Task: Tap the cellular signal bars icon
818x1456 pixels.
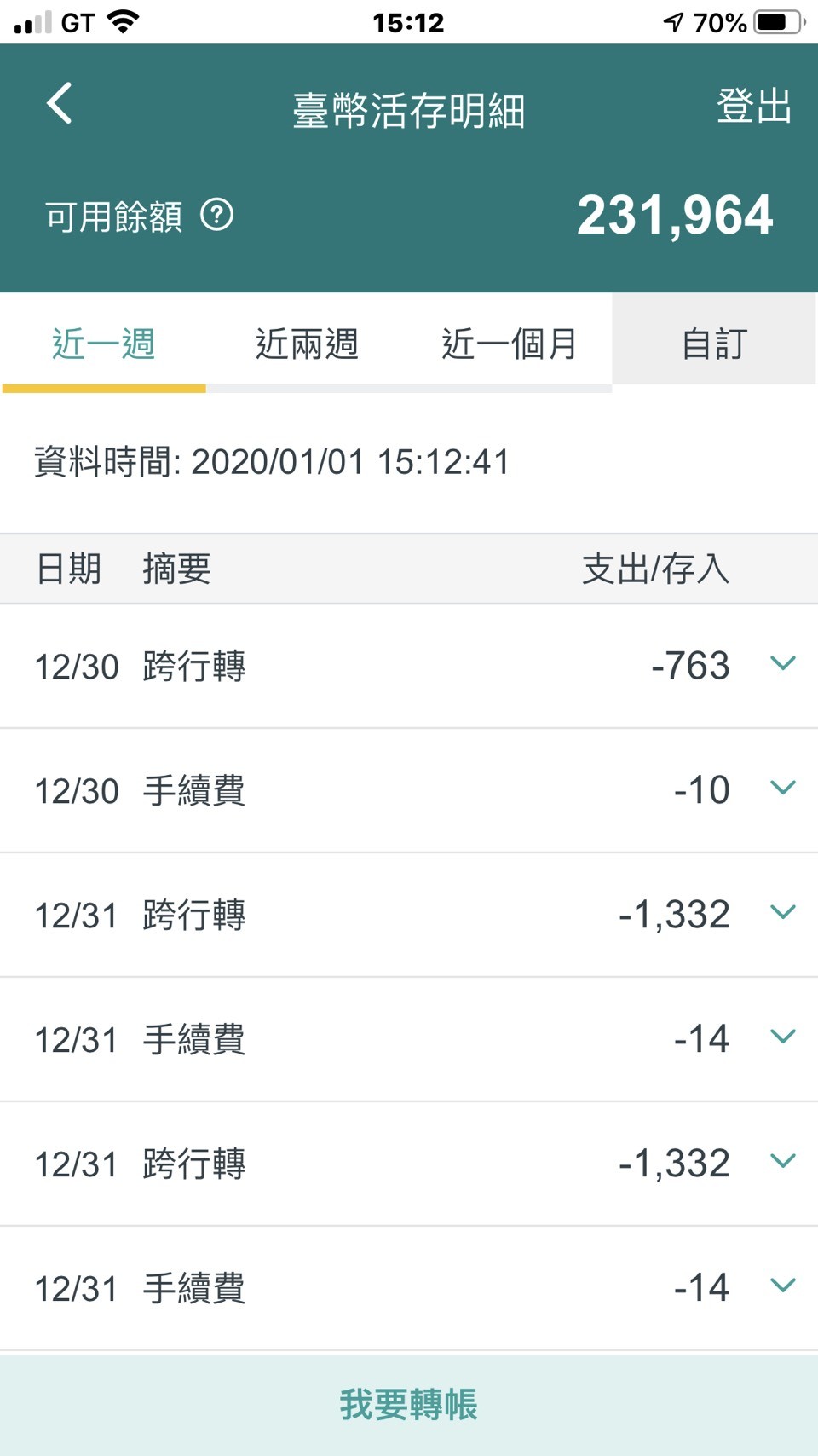Action: point(32,22)
